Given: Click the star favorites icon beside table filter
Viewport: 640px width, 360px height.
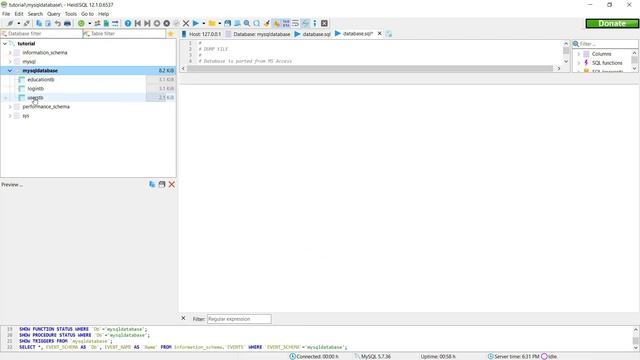Looking at the screenshot, I should click(171, 34).
